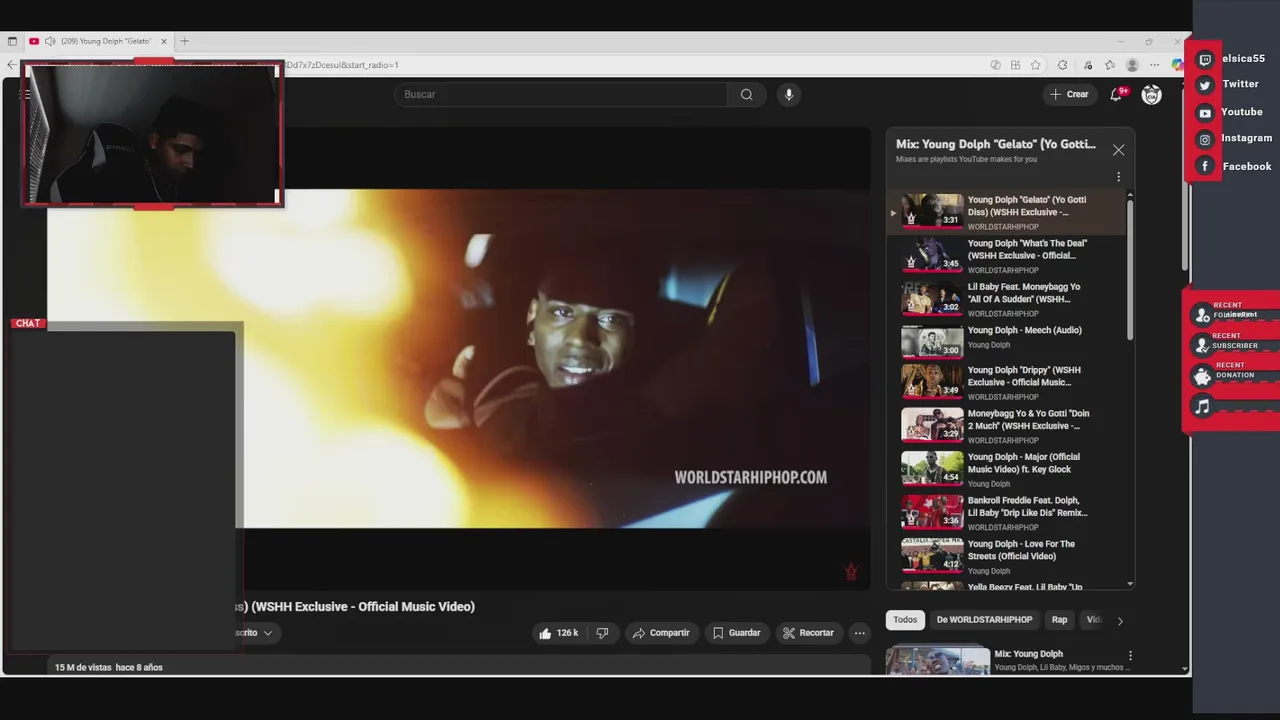Image resolution: width=1280 pixels, height=720 pixels.
Task: Select De WORLDSTARHIPHOP filter chip
Action: (x=984, y=620)
